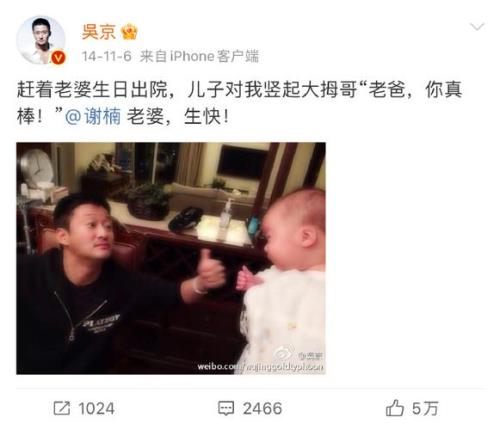Image resolution: width=500 pixels, height=430 pixels.
Task: Open reposts count 1024
Action: coord(97,409)
